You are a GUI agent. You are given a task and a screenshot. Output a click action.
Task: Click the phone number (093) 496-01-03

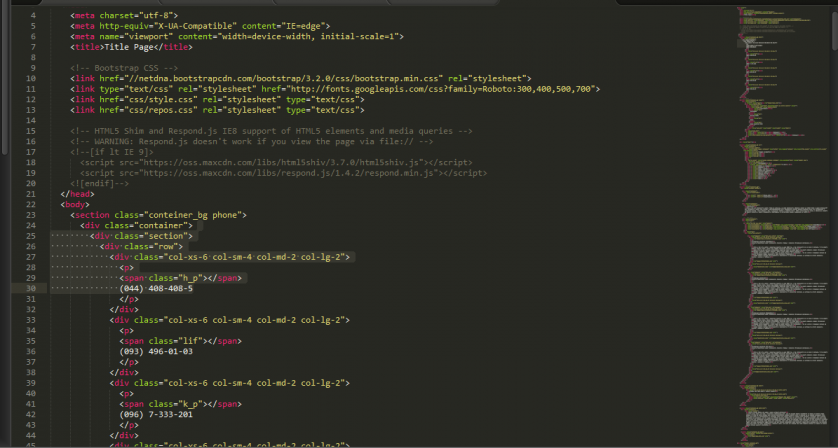point(156,351)
